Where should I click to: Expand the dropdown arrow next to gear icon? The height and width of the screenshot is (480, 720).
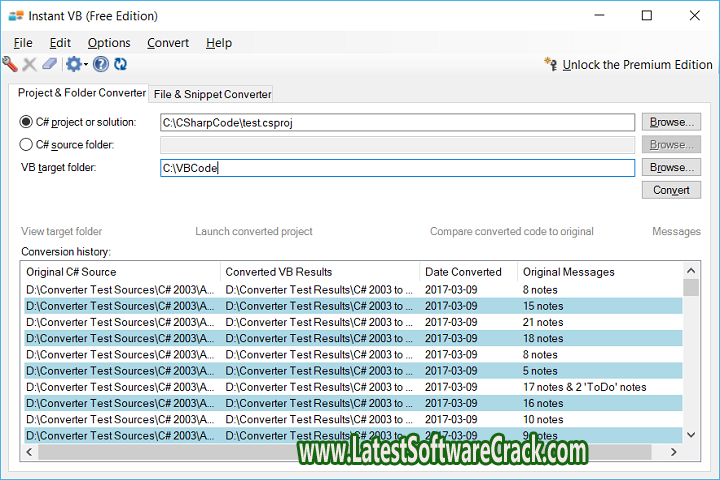[x=86, y=65]
